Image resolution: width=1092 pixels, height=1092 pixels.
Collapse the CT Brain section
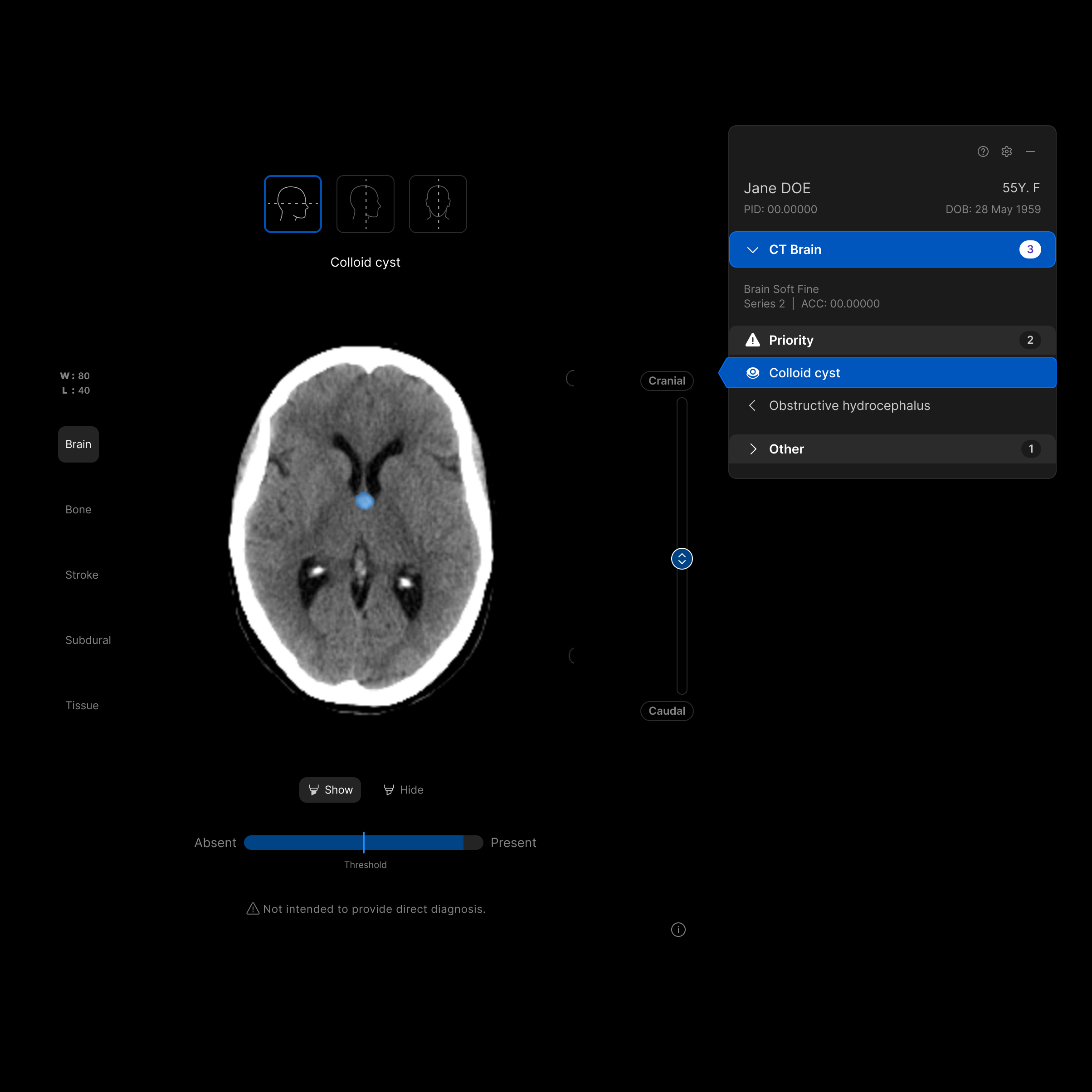pyautogui.click(x=753, y=250)
